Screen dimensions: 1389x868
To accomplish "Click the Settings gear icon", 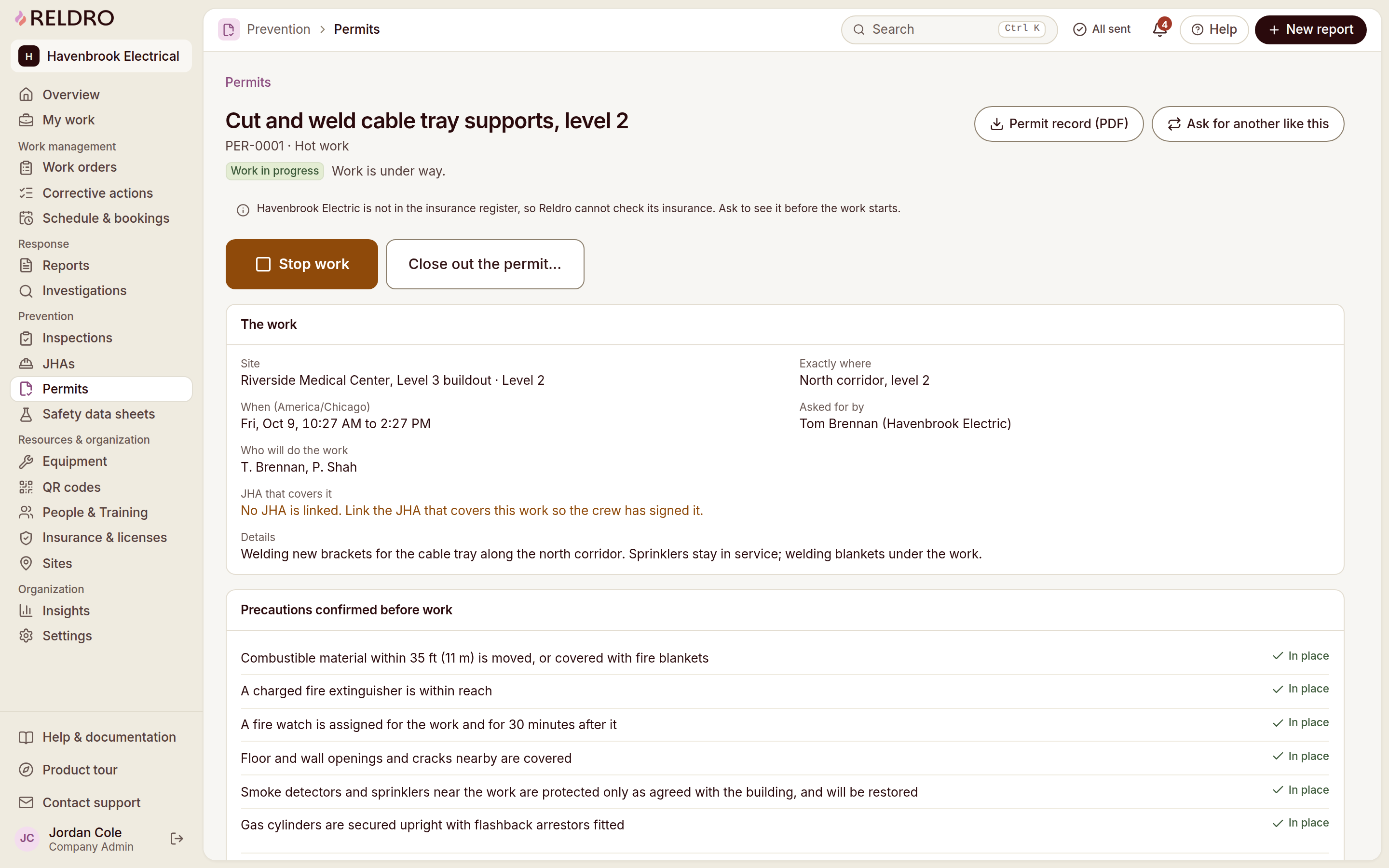I will (x=26, y=636).
